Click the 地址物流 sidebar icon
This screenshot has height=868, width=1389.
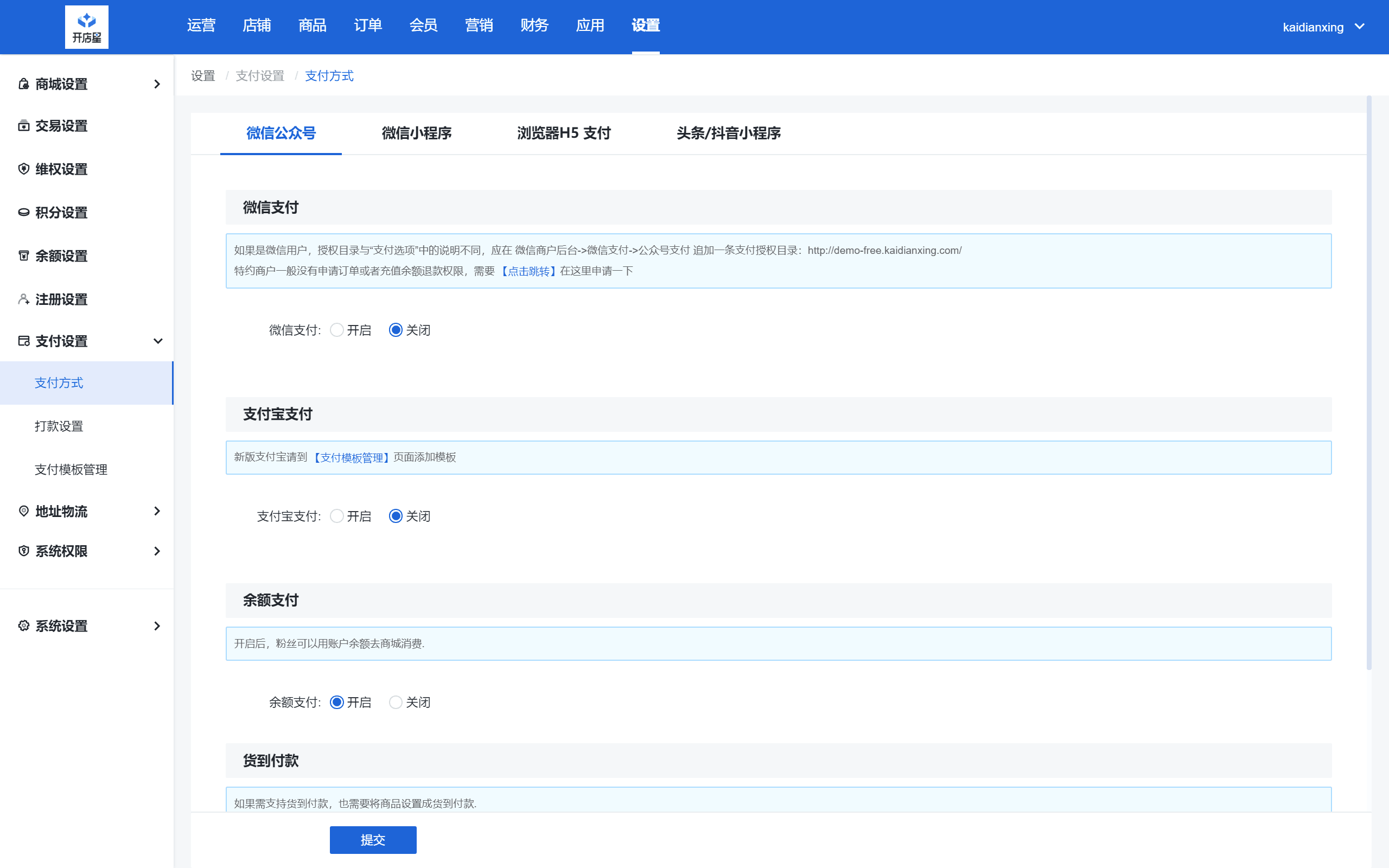click(24, 511)
